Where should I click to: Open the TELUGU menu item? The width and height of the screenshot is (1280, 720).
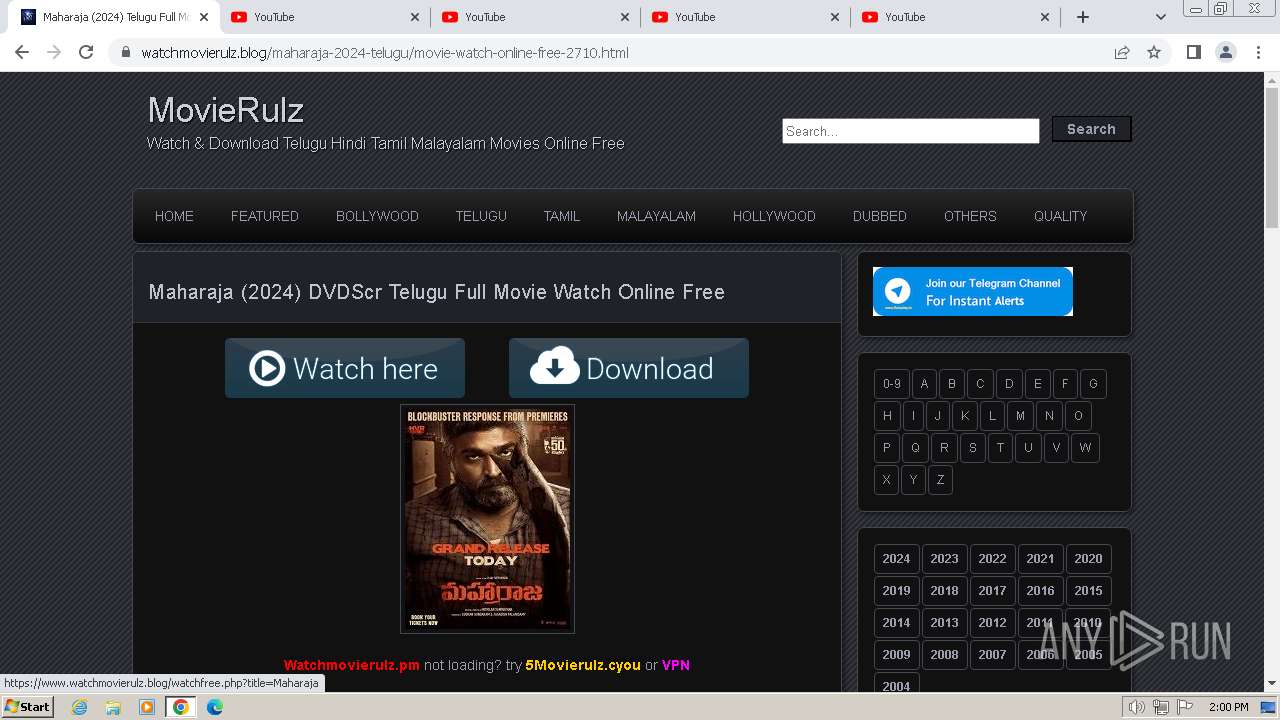click(481, 216)
